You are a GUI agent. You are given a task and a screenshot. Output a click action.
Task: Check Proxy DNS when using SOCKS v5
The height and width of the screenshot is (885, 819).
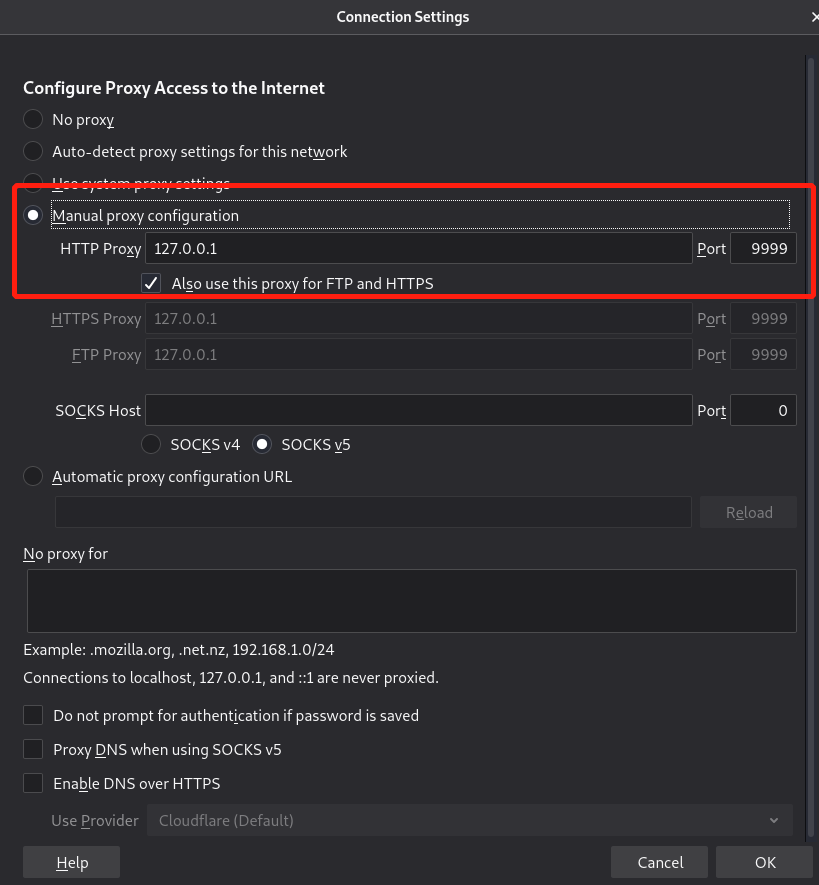(34, 749)
